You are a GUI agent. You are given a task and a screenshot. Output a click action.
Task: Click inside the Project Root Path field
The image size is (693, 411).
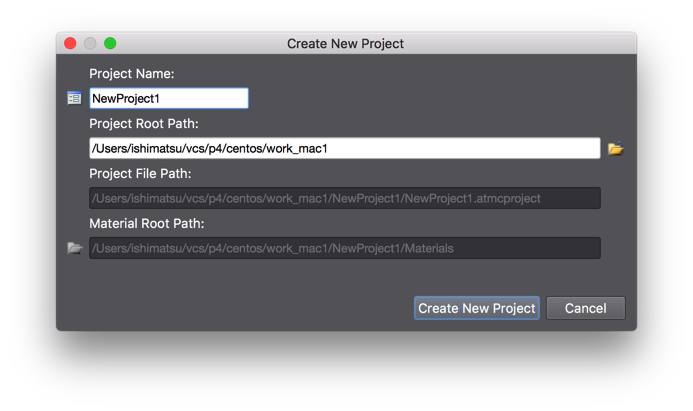click(345, 148)
